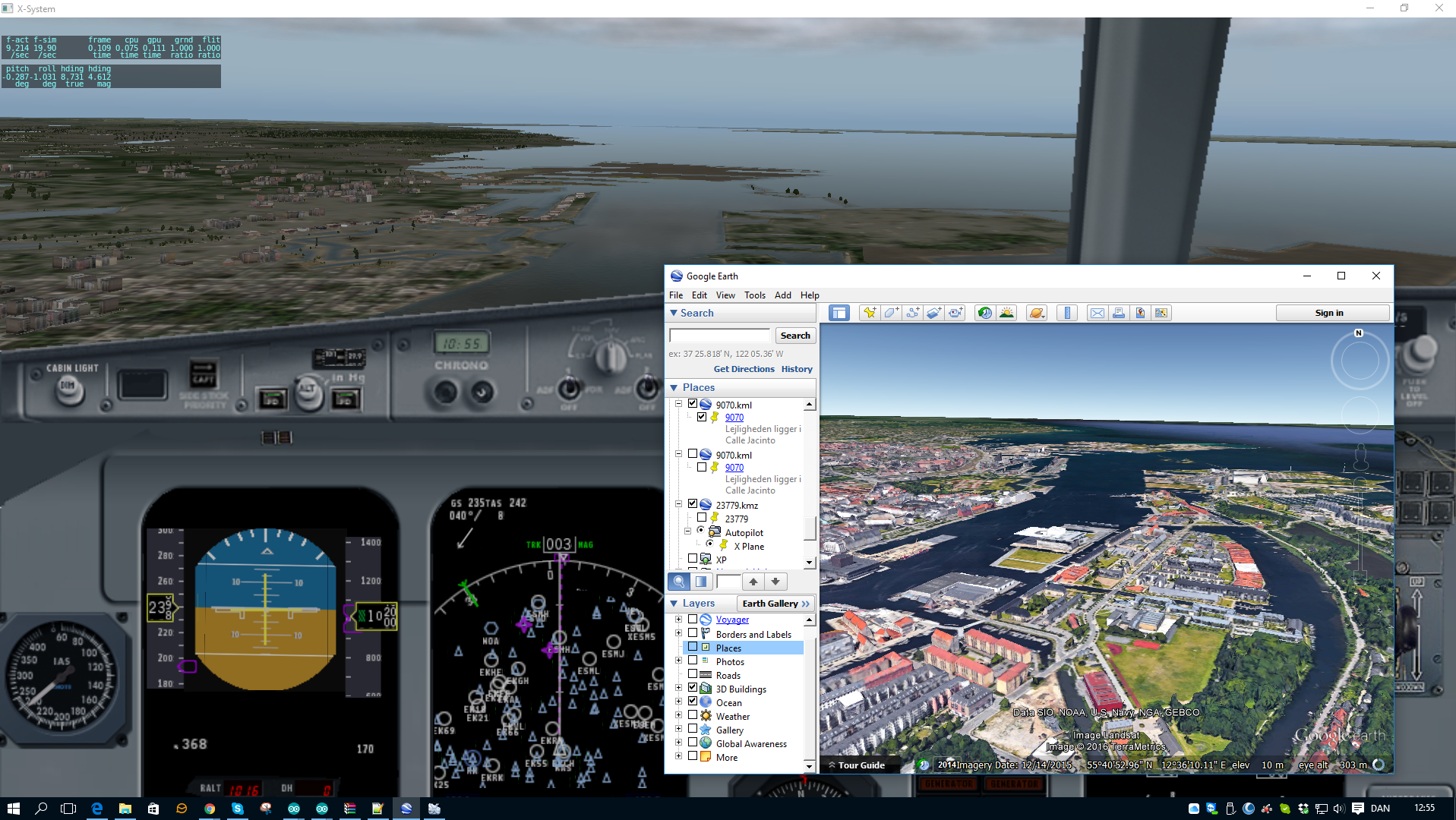Collapse the 23779.kmz tree node
The height and width of the screenshot is (820, 1456).
tap(679, 504)
